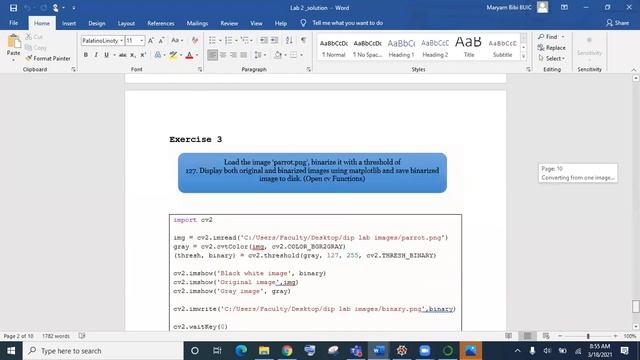Image resolution: width=640 pixels, height=360 pixels.
Task: Click Replace in Editing group
Action: (x=551, y=48)
